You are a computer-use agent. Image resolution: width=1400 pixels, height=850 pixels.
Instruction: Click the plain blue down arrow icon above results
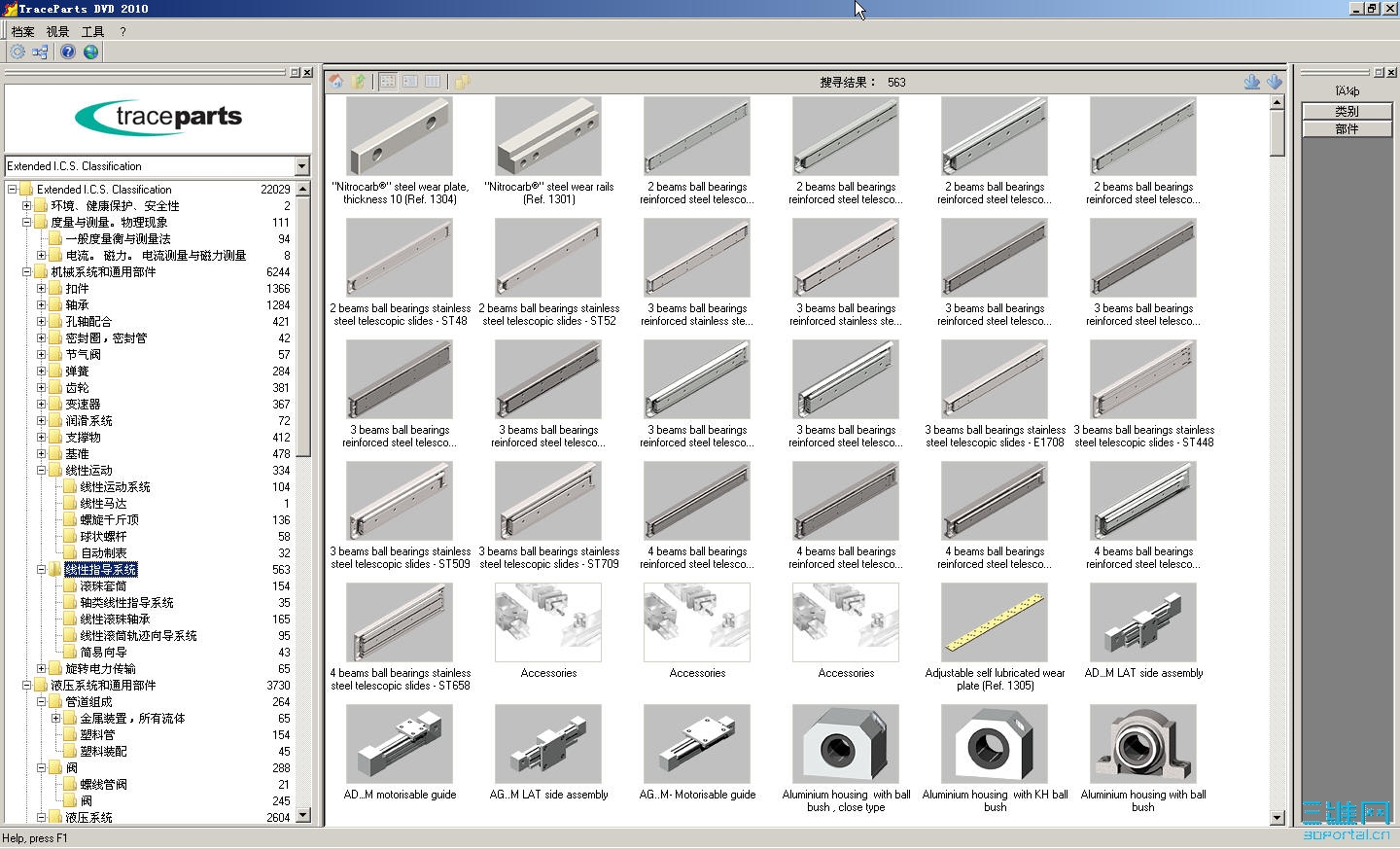(1275, 82)
